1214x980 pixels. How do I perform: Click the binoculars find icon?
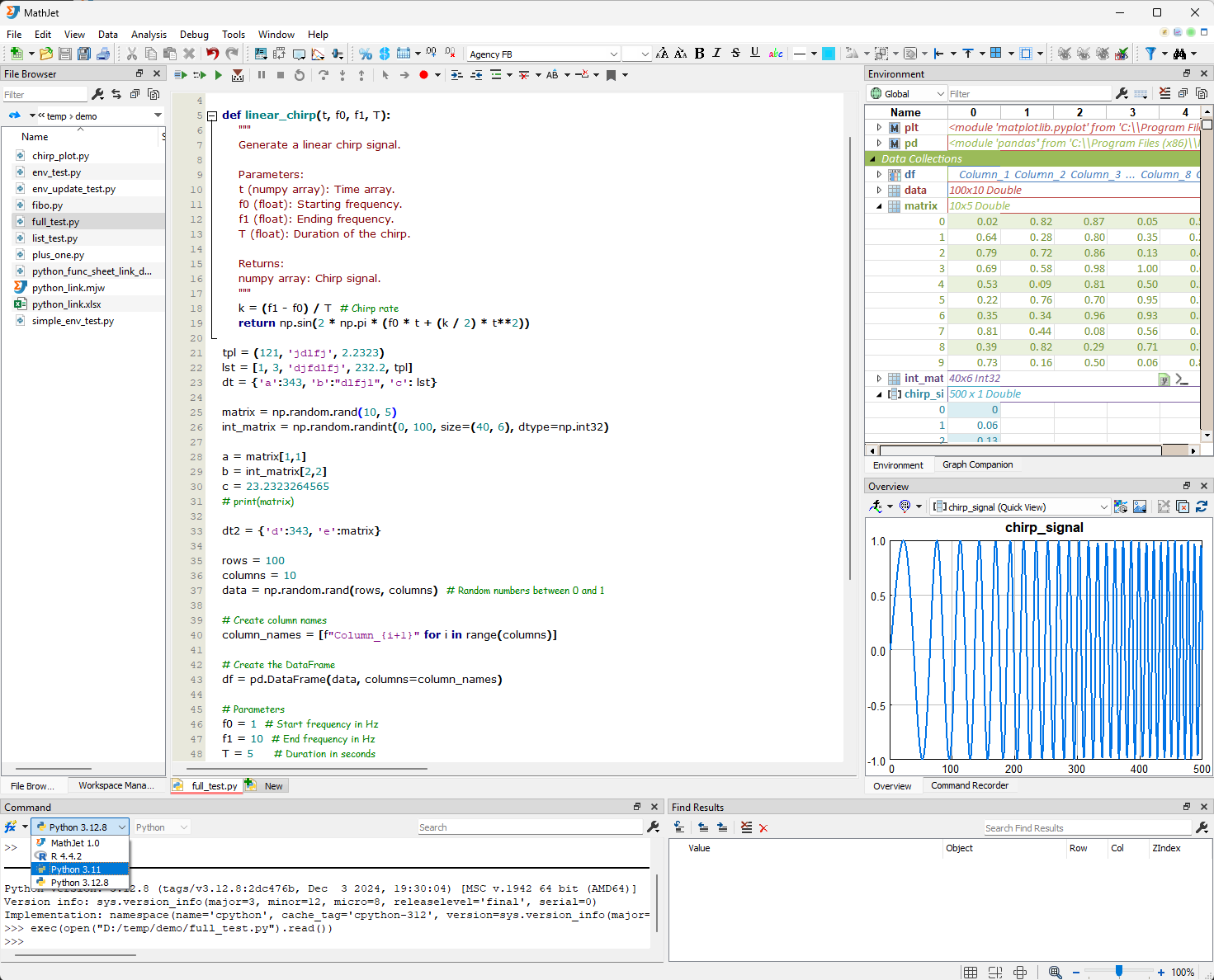(1180, 54)
